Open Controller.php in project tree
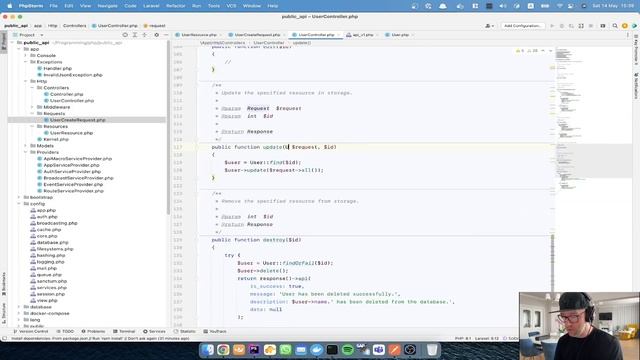 (x=63, y=94)
